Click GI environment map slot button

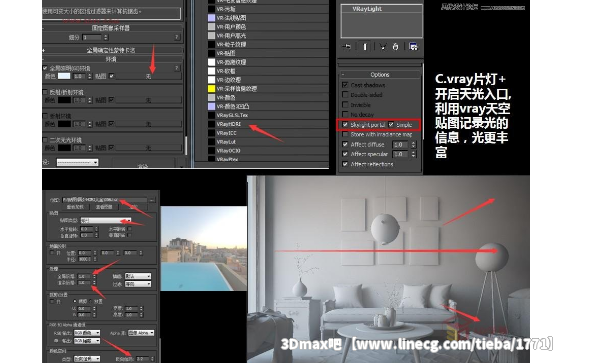(x=148, y=76)
